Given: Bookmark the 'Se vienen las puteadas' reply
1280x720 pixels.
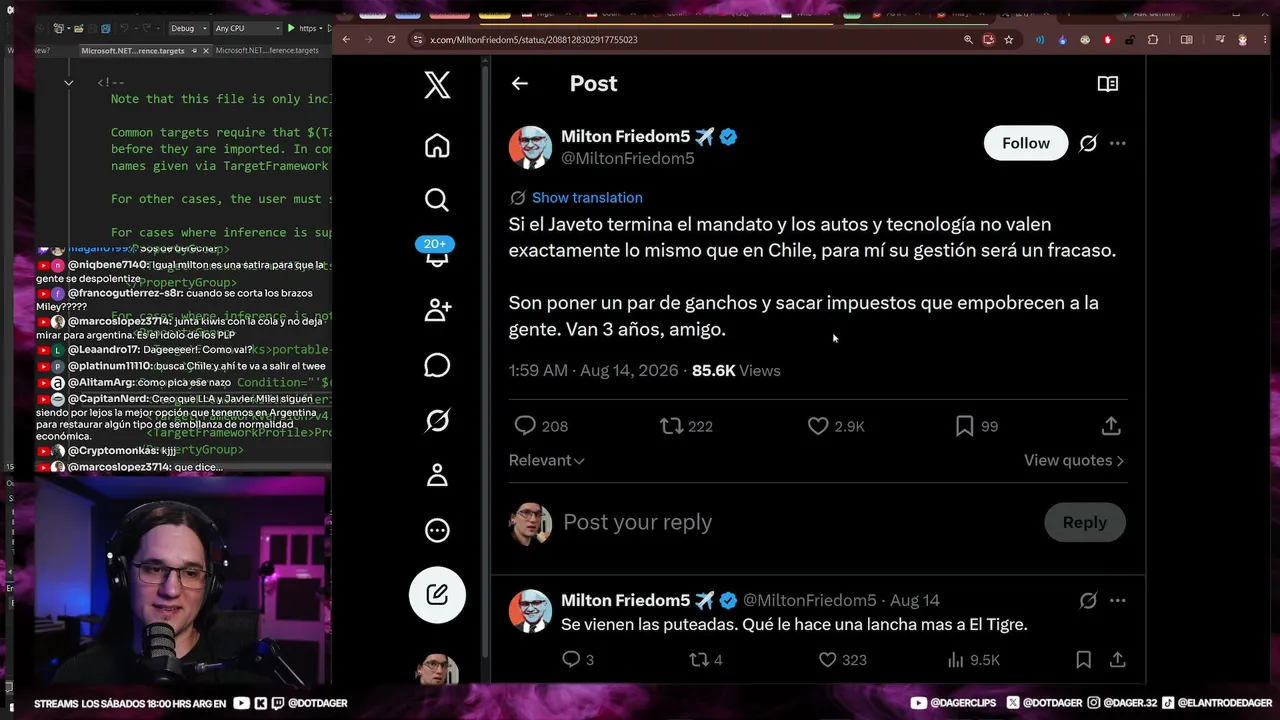Looking at the screenshot, I should coord(1083,660).
